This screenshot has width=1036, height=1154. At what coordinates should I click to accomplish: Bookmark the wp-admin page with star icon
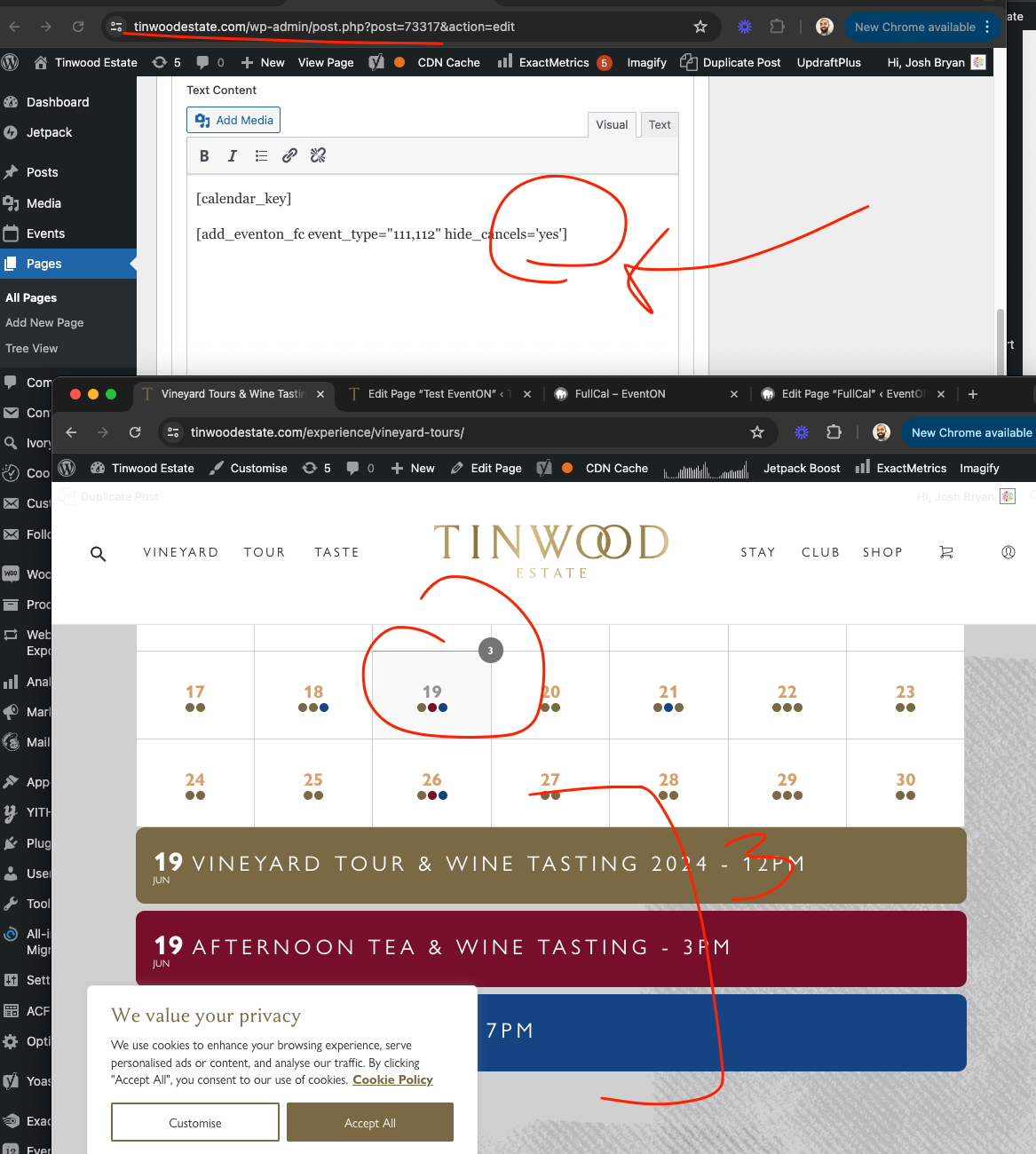click(700, 27)
